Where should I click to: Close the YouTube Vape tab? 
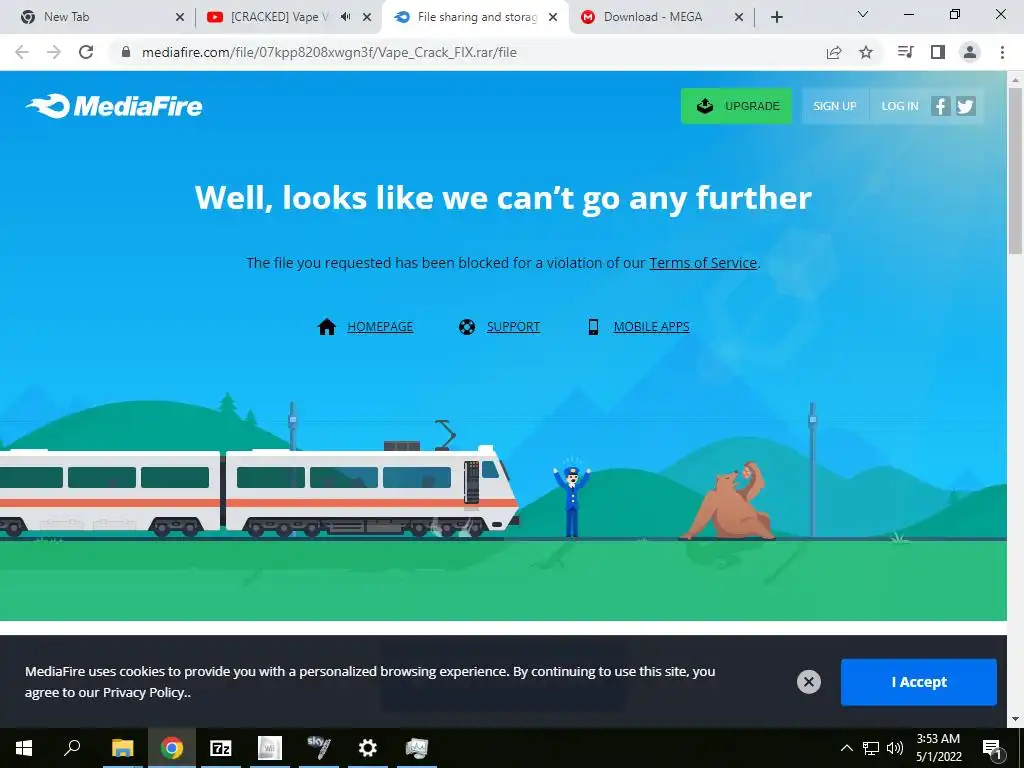pos(368,17)
